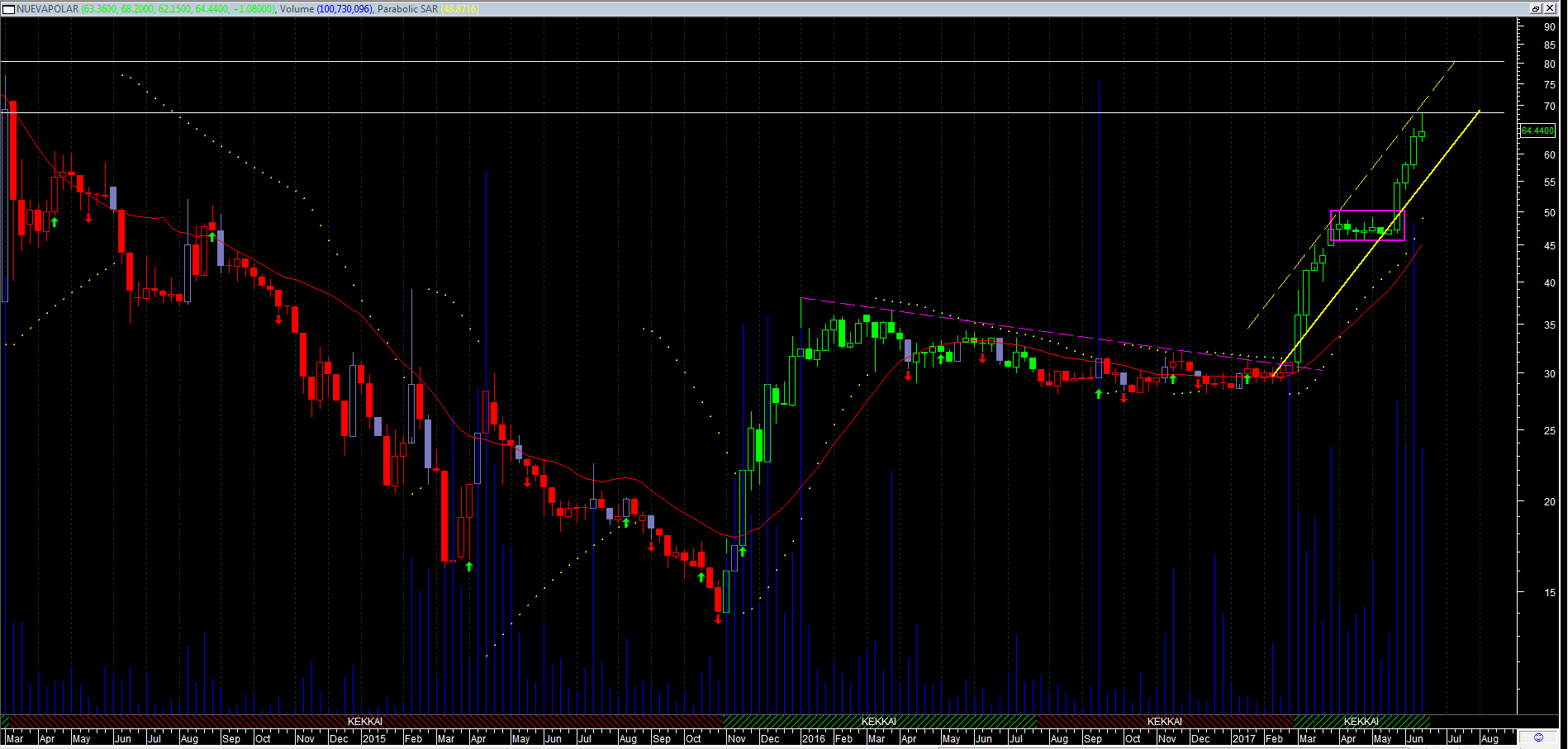Screen dimensions: 1568x749
Task: Close the NUEVAPOLAR chart window
Action: 1549,9
